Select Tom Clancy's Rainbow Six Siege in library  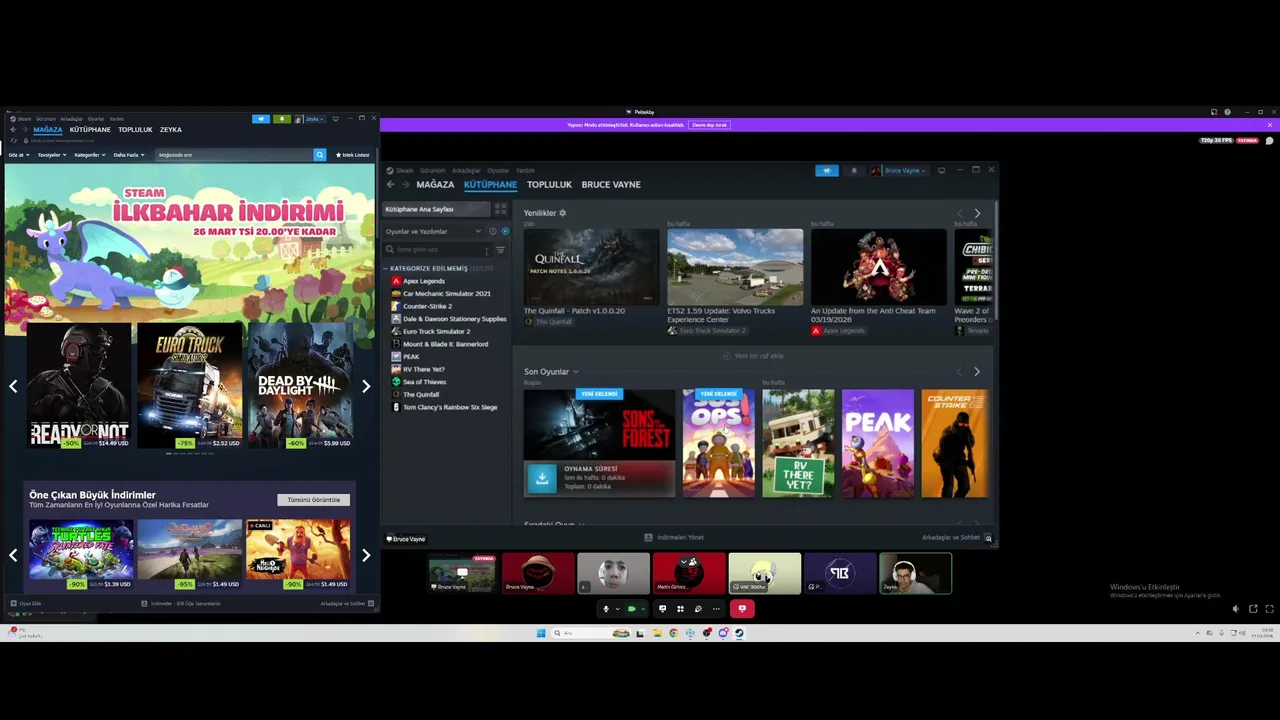pyautogui.click(x=450, y=407)
